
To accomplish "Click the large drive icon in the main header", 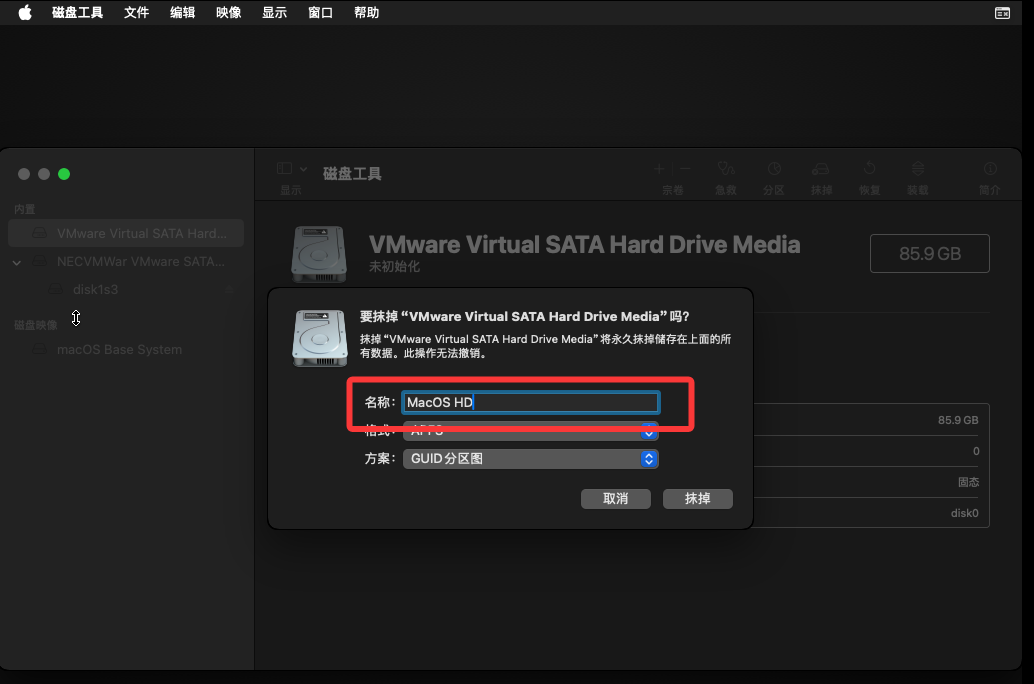I will (319, 254).
